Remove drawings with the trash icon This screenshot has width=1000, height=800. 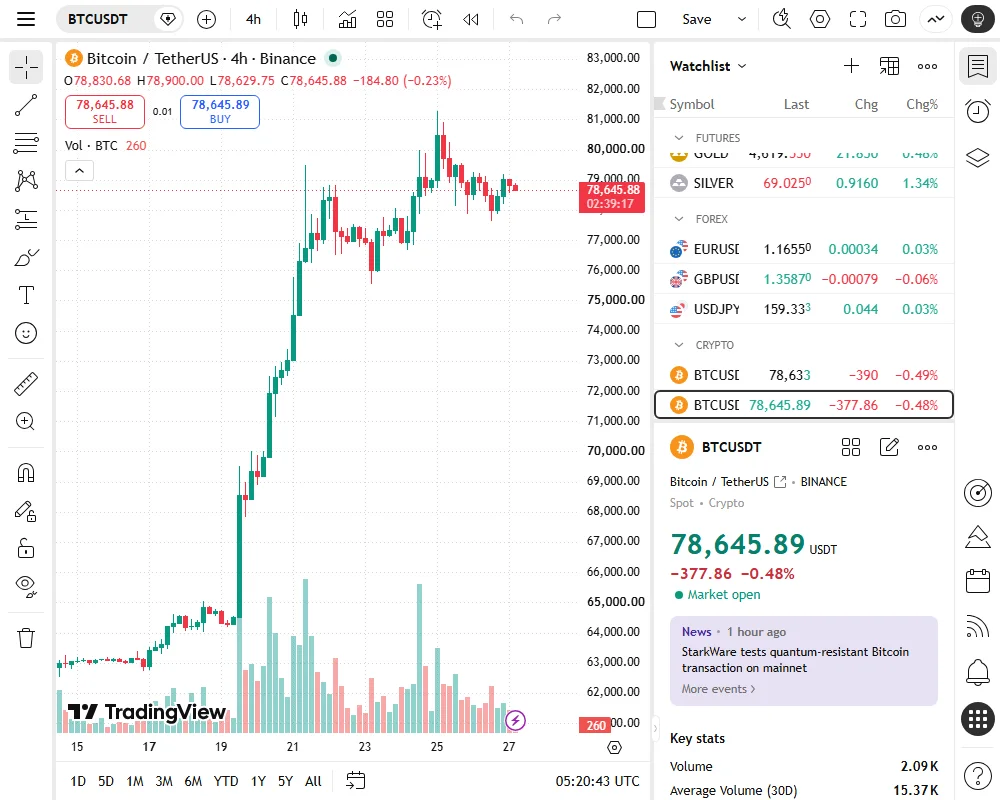[x=26, y=637]
